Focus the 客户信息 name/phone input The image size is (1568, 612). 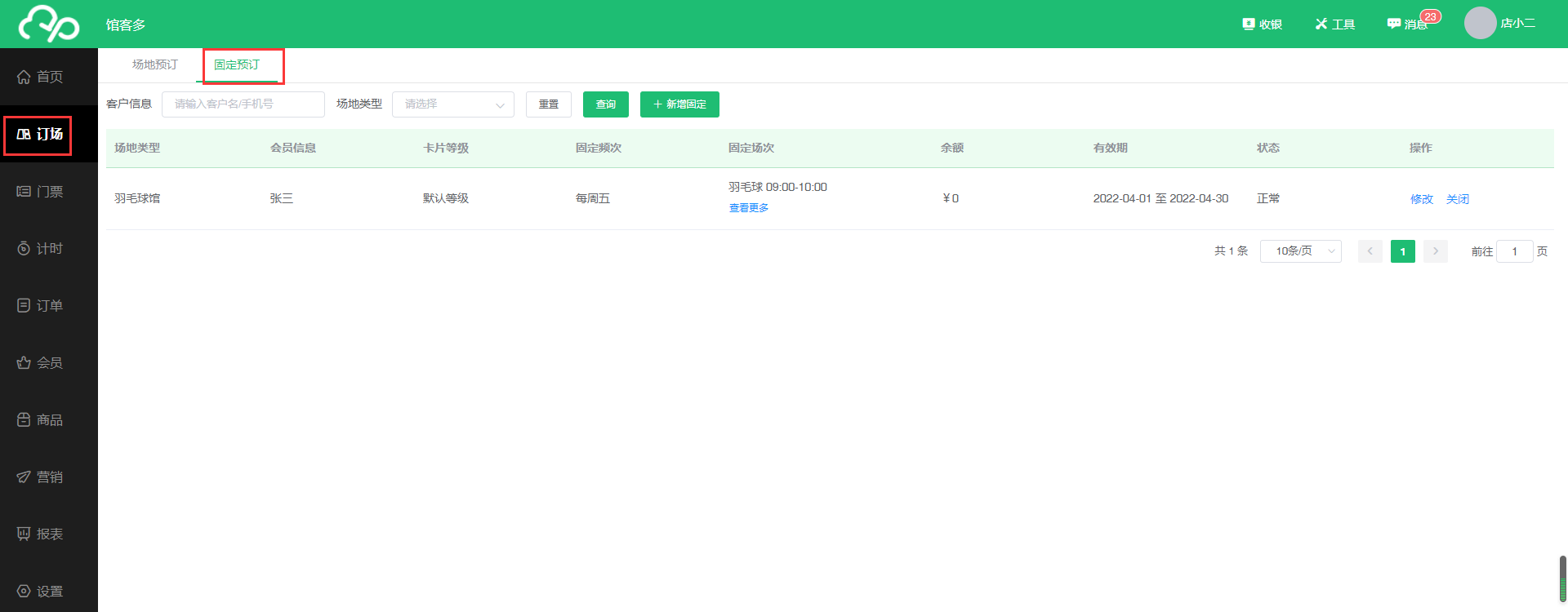(x=243, y=104)
